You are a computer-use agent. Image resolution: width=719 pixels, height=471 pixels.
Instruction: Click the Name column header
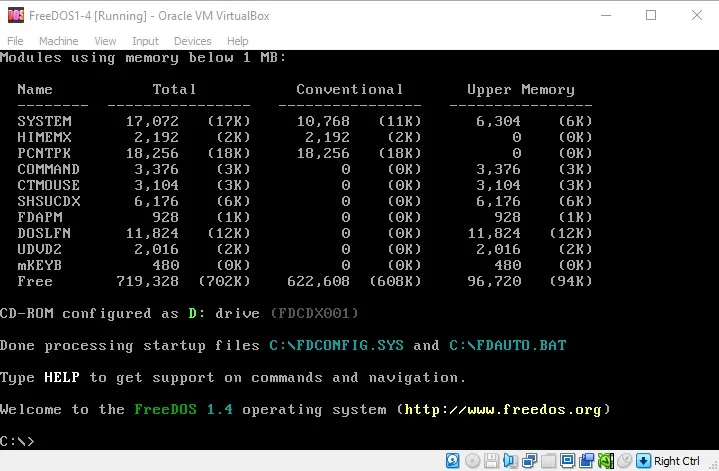coord(35,89)
